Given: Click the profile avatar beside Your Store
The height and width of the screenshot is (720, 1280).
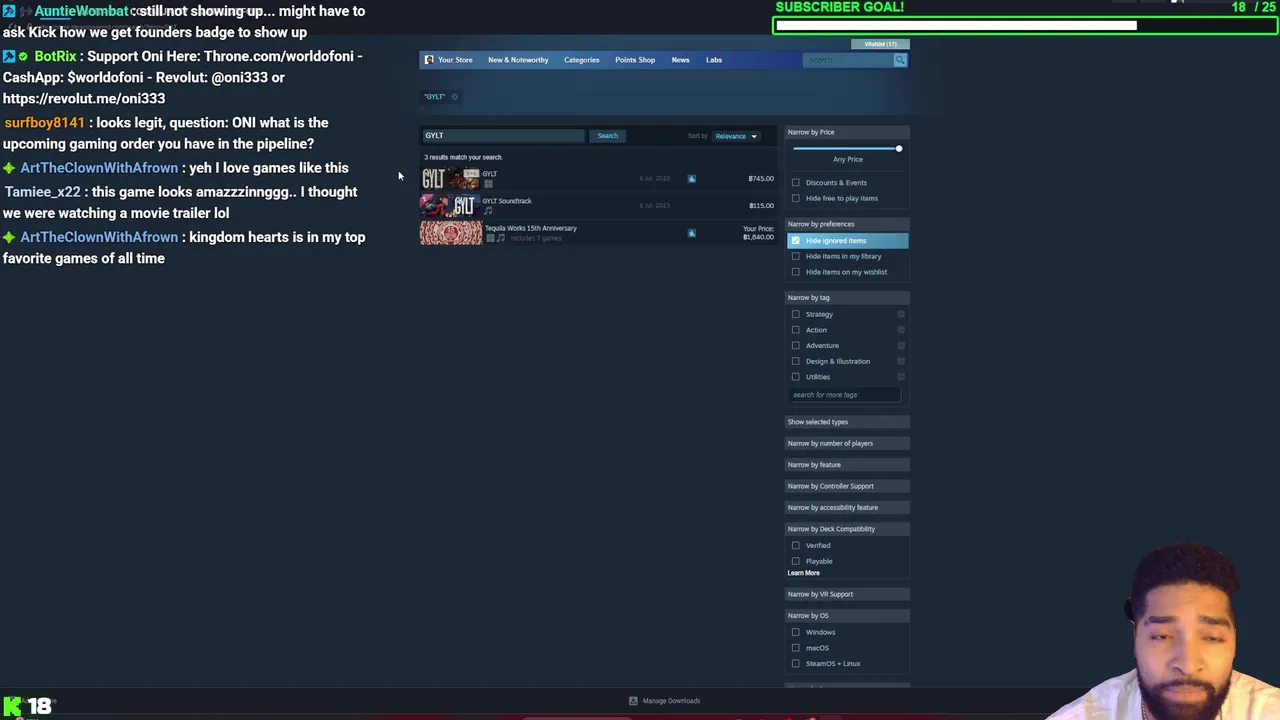Looking at the screenshot, I should pos(429,60).
